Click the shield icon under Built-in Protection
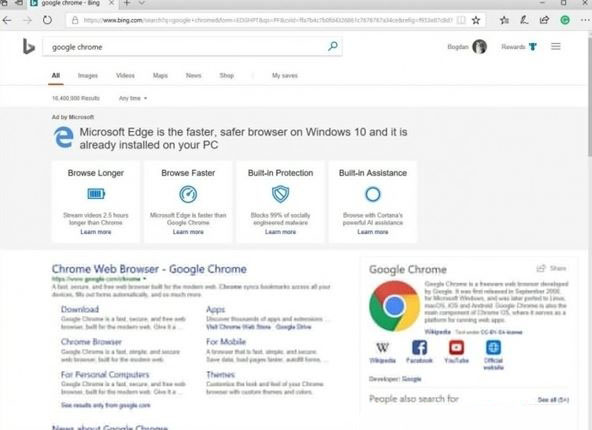Image resolution: width=592 pixels, height=430 pixels. 281,194
